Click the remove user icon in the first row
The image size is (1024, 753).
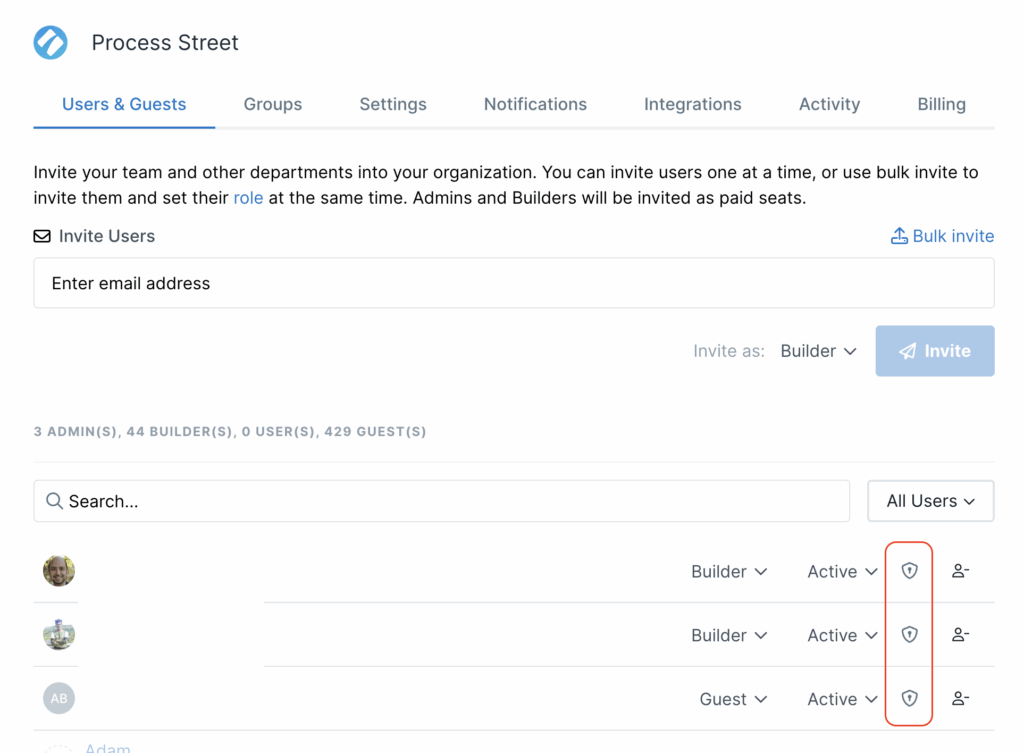[x=960, y=571]
